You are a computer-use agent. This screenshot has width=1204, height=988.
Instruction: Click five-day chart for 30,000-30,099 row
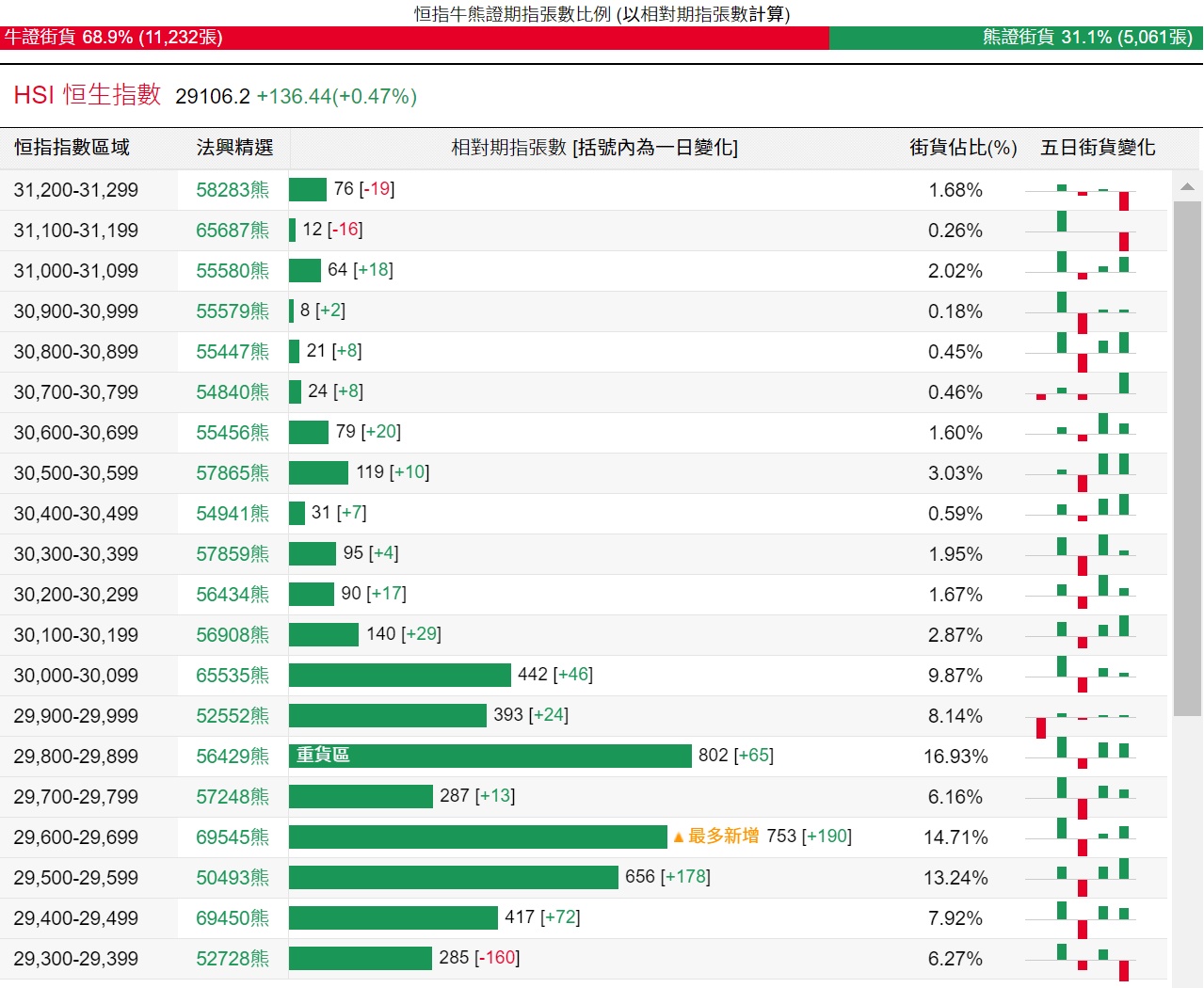[x=1083, y=676]
